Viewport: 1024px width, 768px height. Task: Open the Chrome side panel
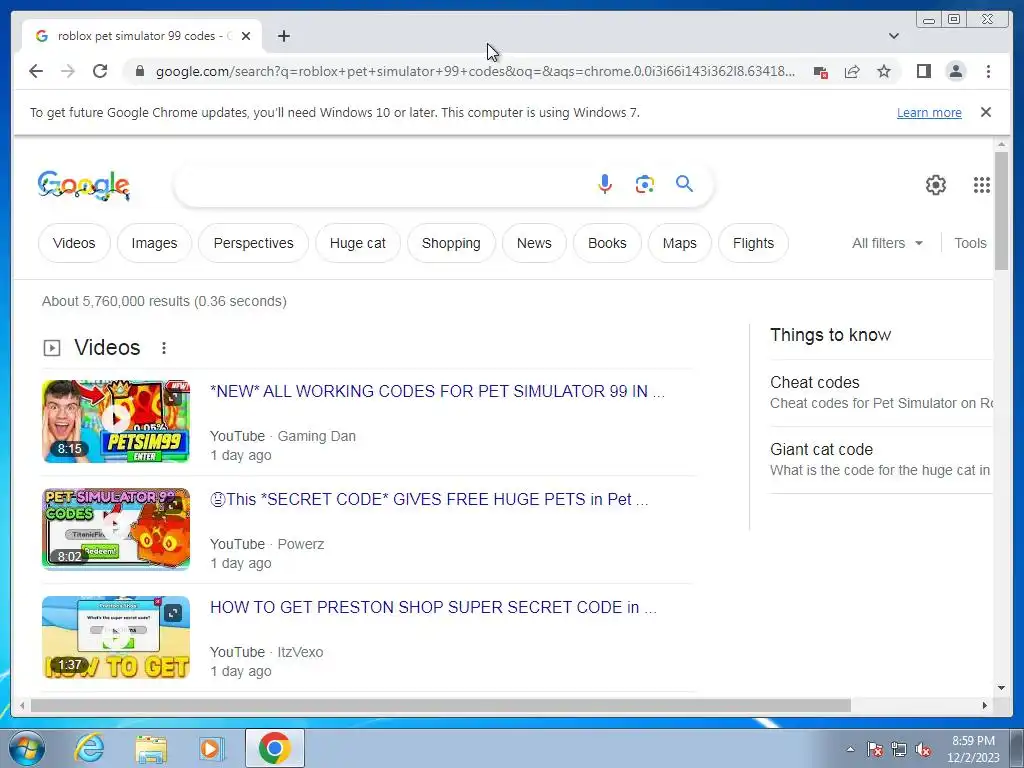(923, 71)
